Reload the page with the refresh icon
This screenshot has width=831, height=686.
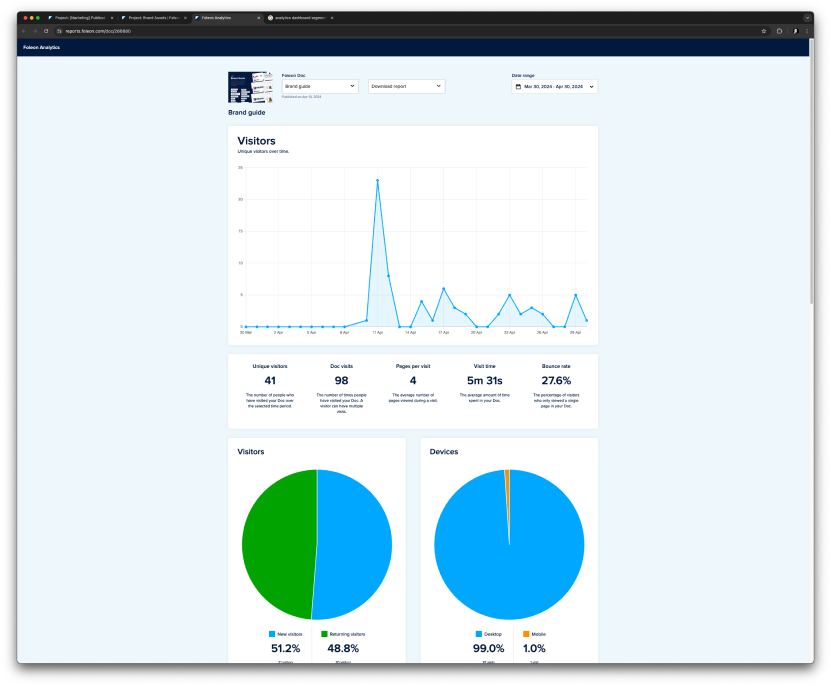click(x=45, y=31)
